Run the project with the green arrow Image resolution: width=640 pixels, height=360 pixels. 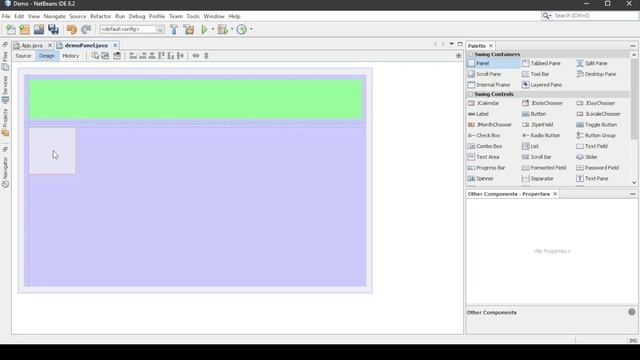coord(204,29)
